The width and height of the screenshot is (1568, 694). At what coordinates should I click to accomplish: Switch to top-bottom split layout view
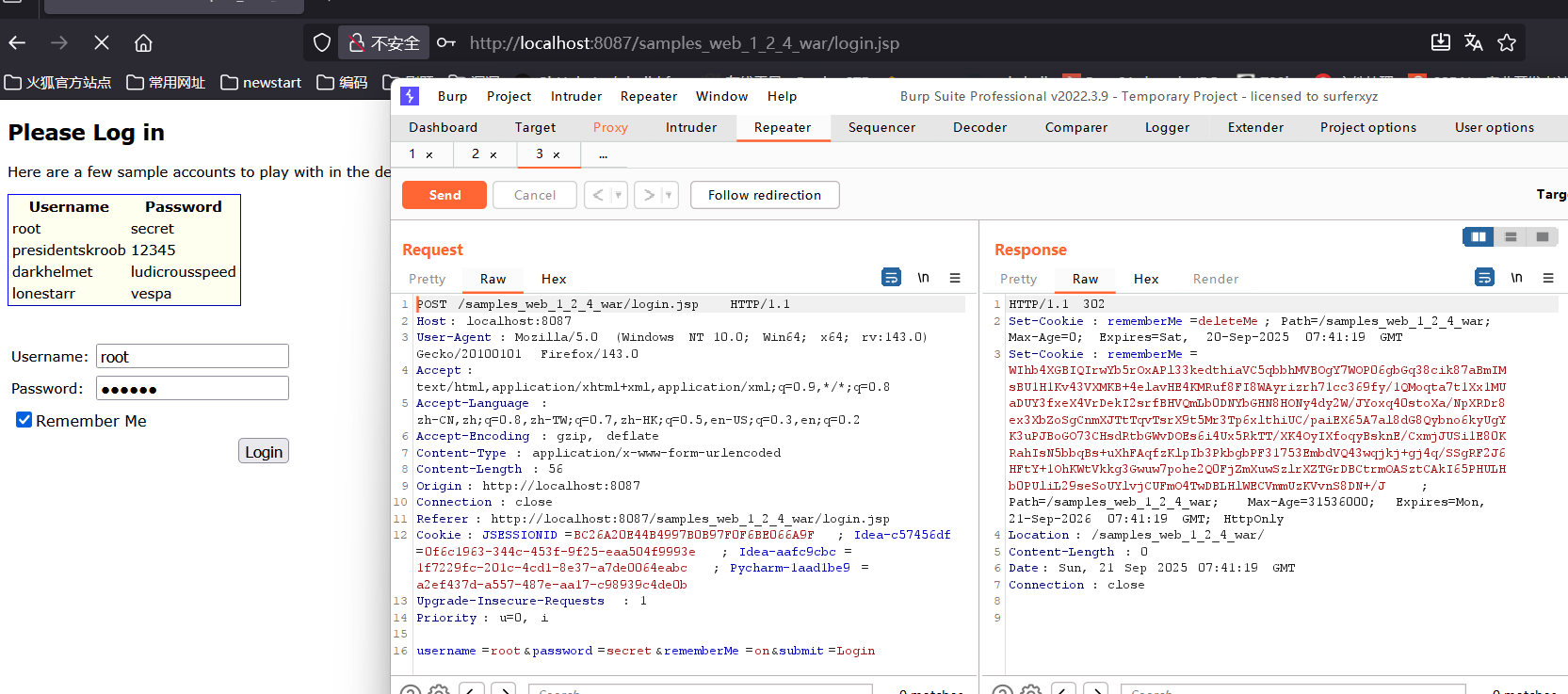[1511, 237]
